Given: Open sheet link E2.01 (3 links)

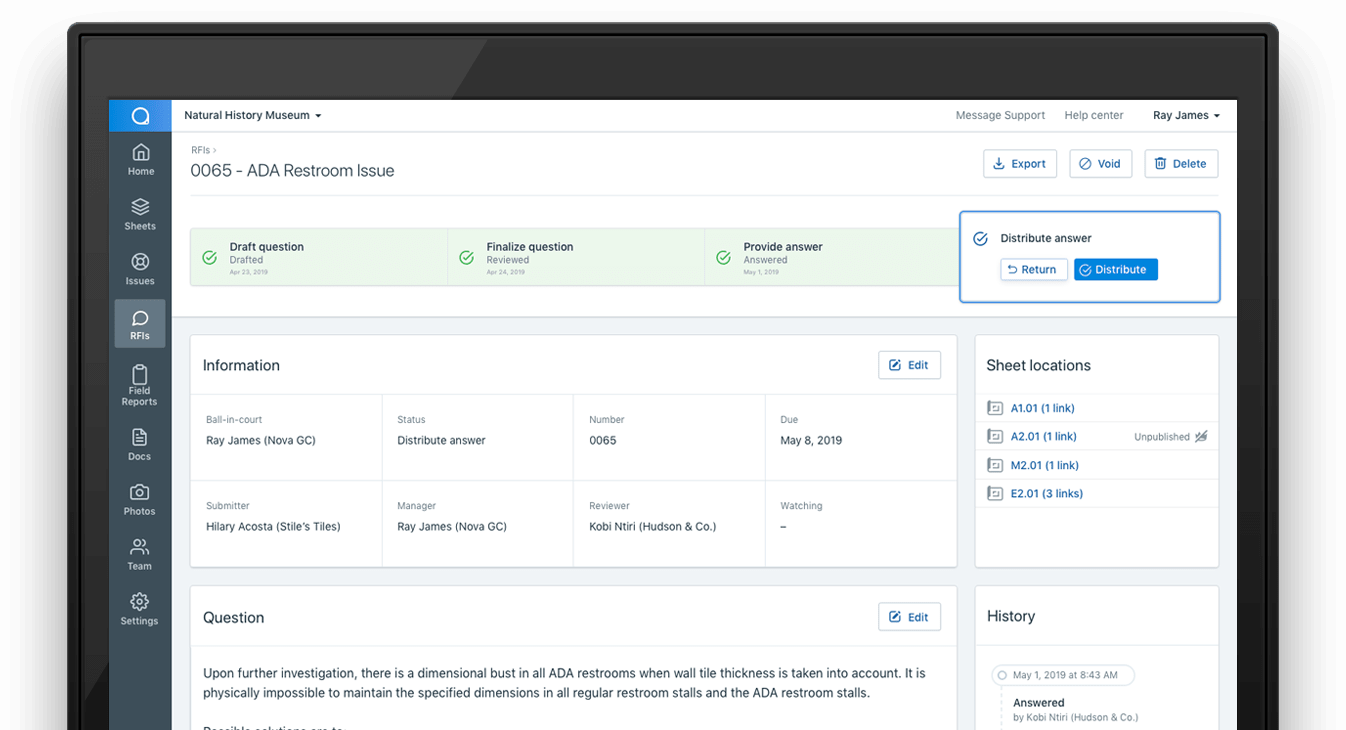Looking at the screenshot, I should [x=1046, y=494].
